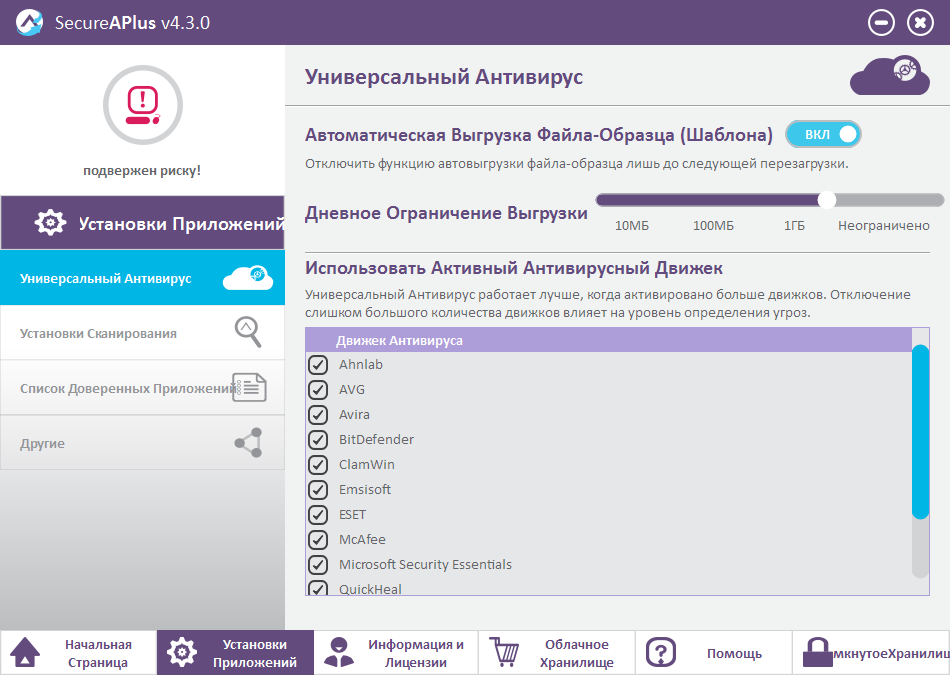Click the daily upload limit slider handle
The height and width of the screenshot is (675, 950).
point(827,200)
